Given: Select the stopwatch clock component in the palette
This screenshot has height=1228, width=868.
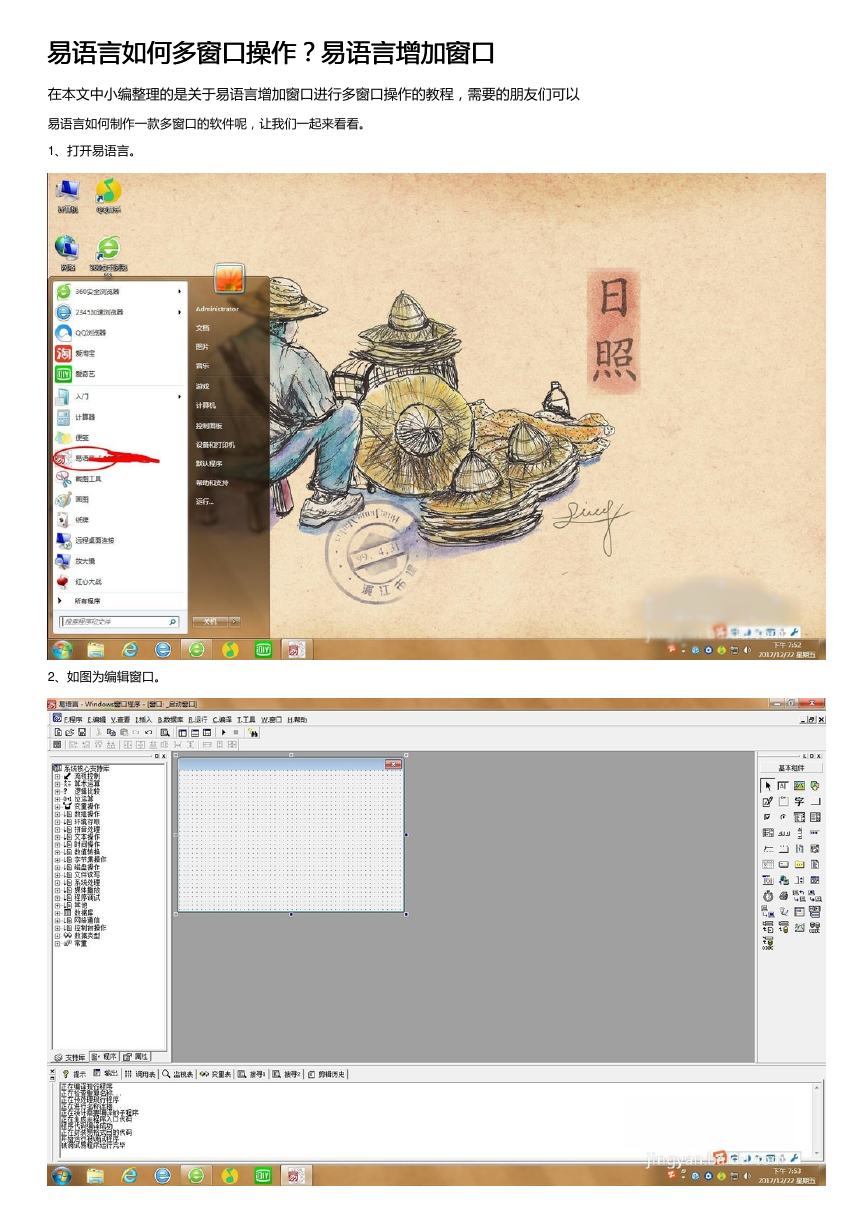Looking at the screenshot, I should point(768,896).
